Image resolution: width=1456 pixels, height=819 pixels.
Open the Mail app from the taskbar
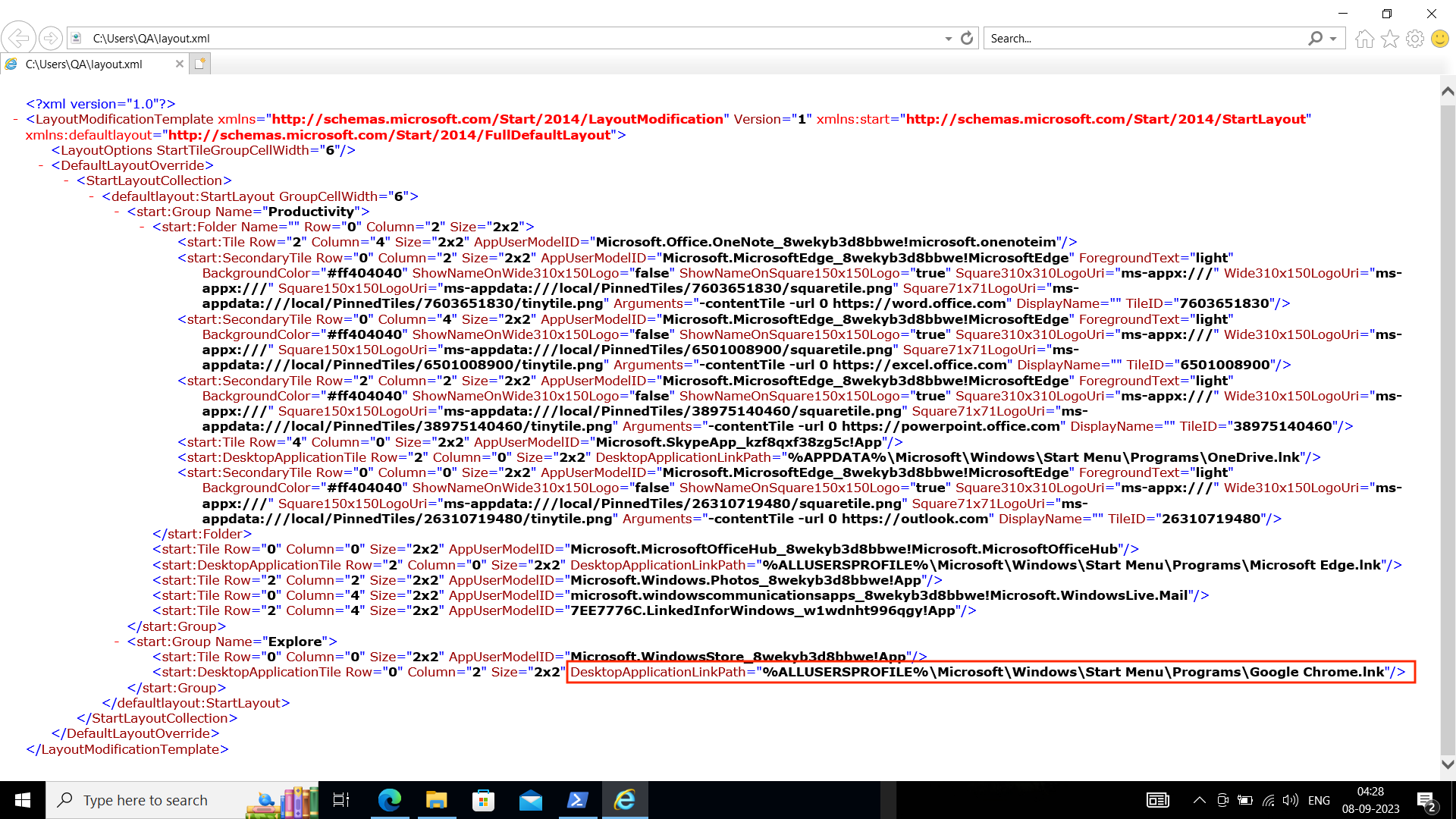[x=531, y=800]
